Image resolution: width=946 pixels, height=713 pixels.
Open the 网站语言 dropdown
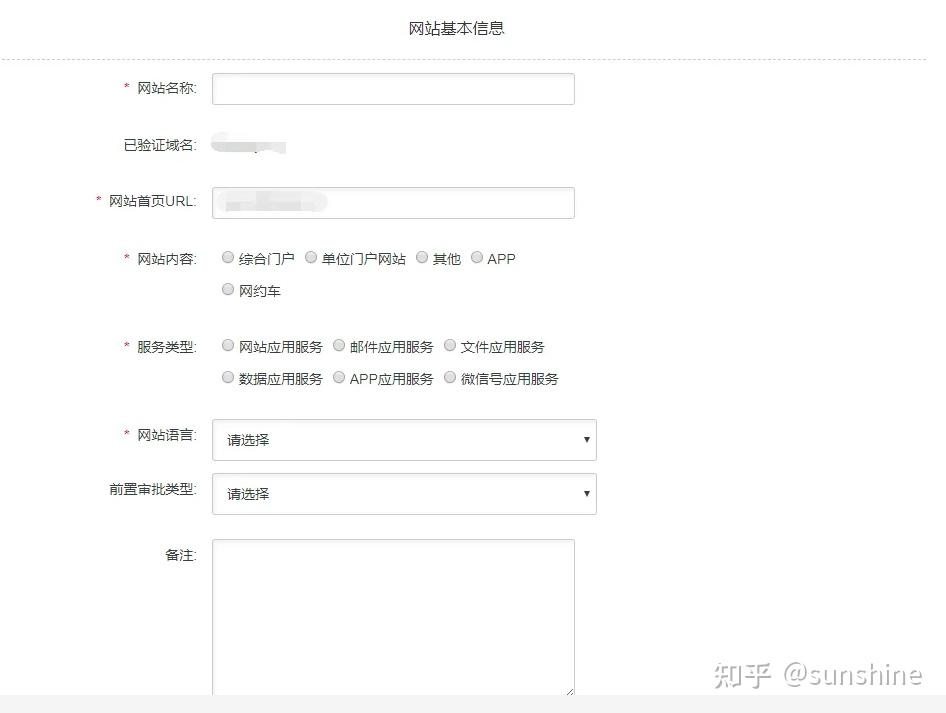(404, 439)
